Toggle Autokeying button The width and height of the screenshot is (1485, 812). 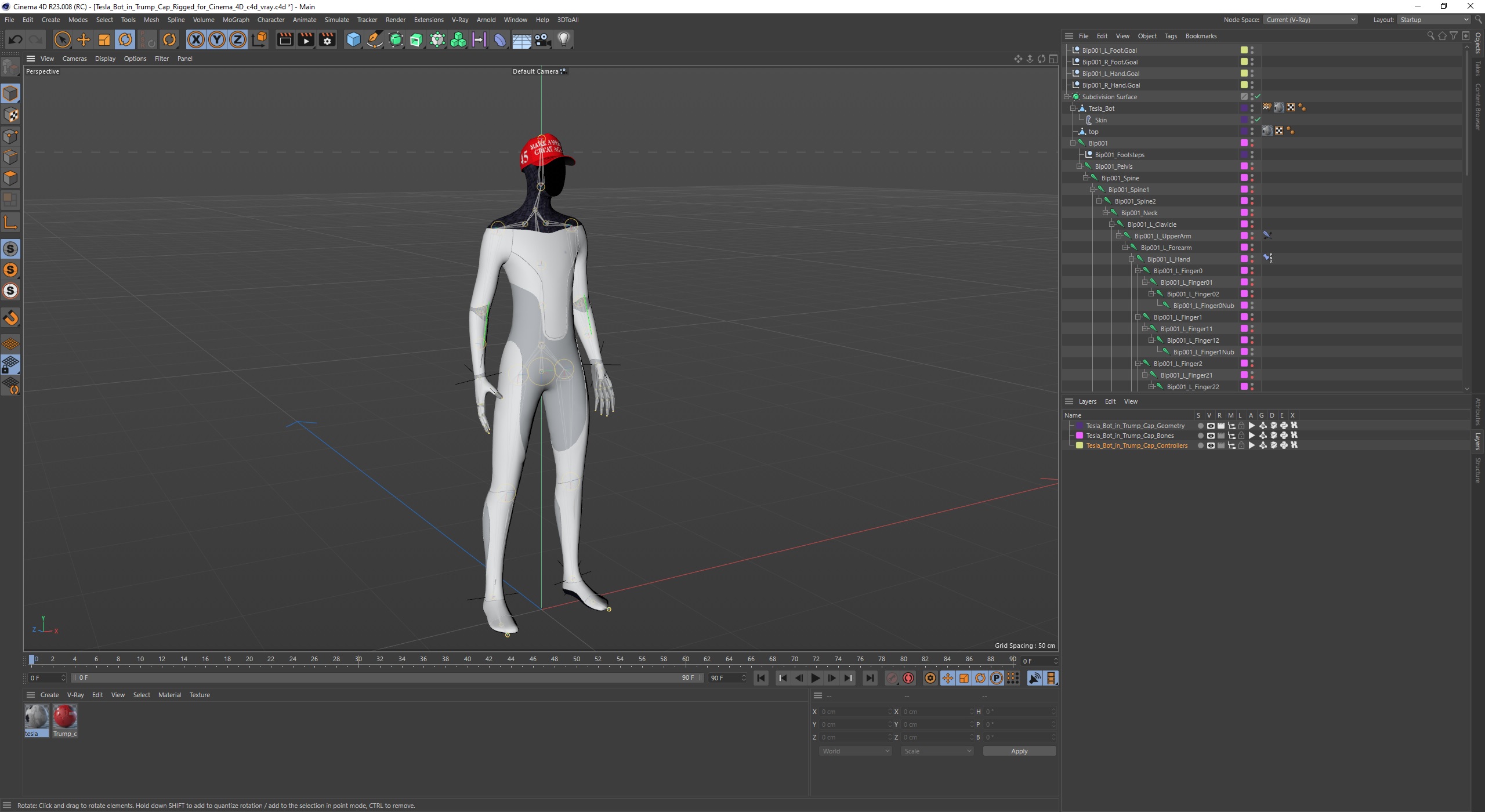pos(908,678)
